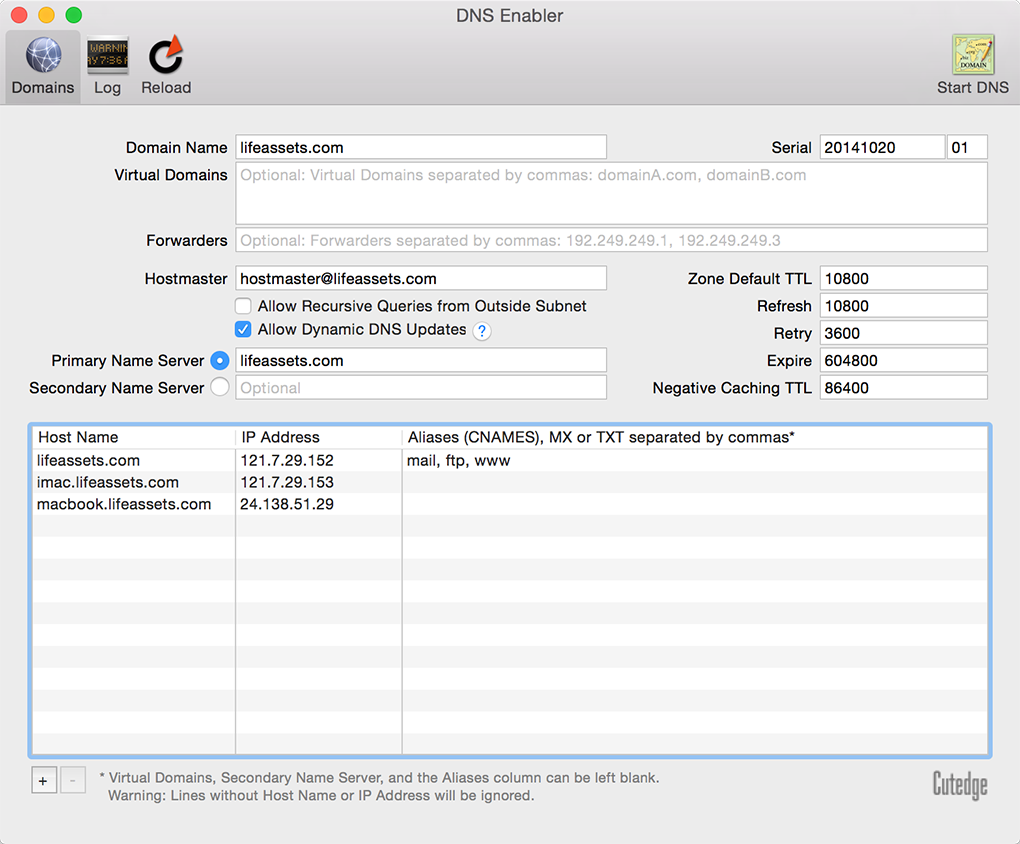1020x844 pixels.
Task: Add a new host row with plus button
Action: tap(44, 781)
